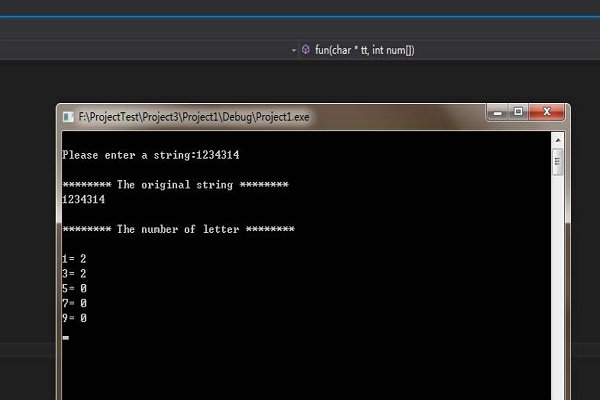Screen dimensions: 600x400
Task: Click the echoed 1234314 output line
Action: point(83,200)
